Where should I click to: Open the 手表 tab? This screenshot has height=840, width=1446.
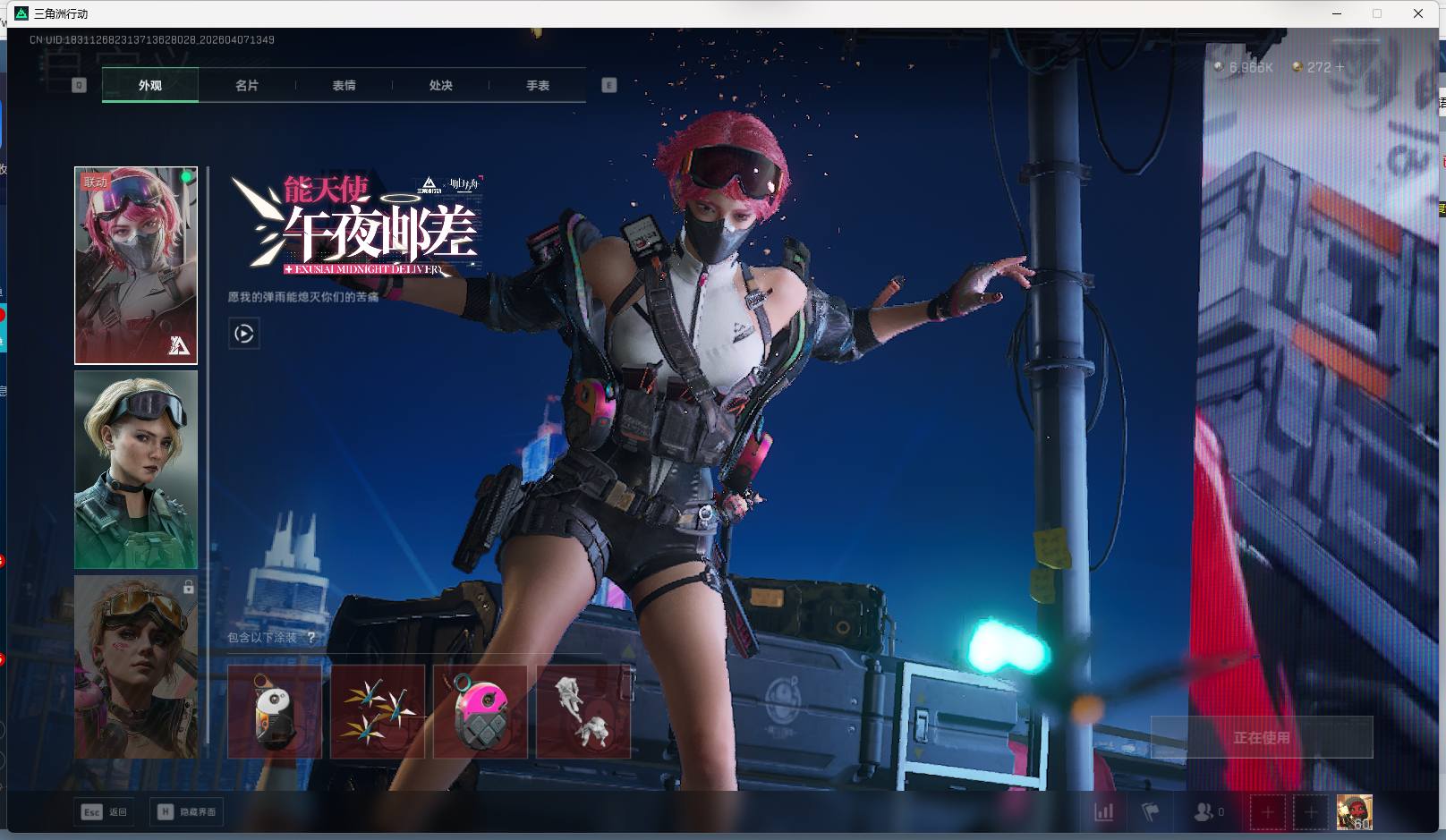[x=538, y=85]
